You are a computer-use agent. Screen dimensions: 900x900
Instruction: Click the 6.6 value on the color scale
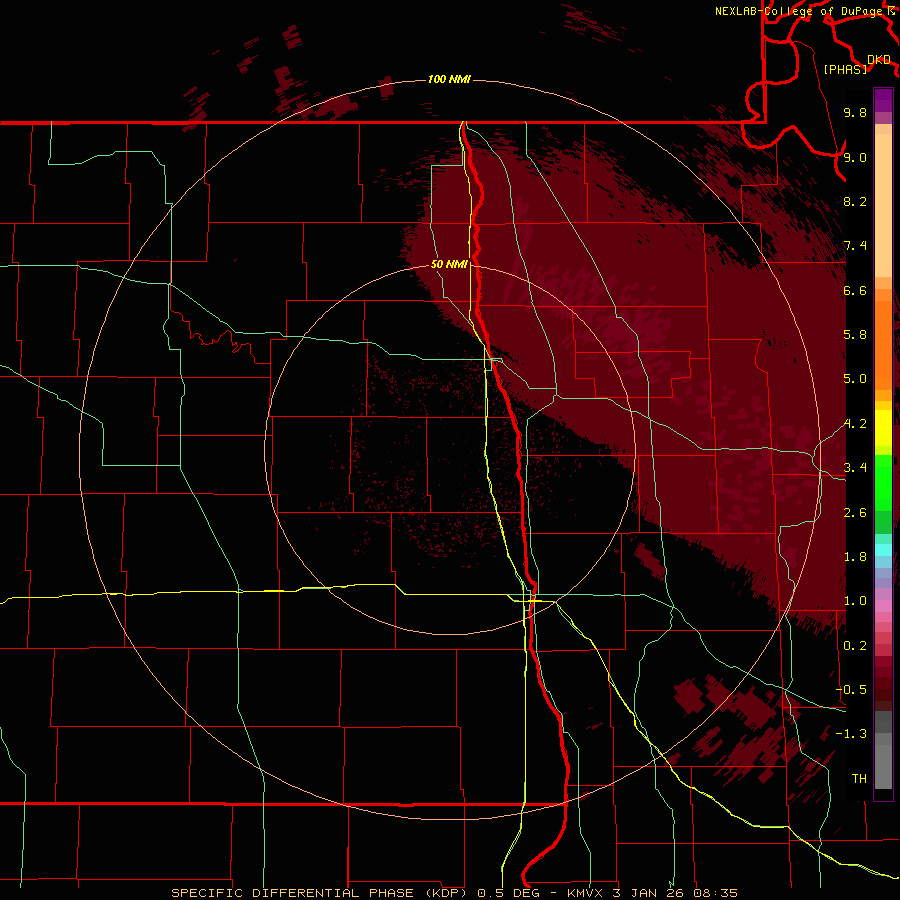click(855, 290)
